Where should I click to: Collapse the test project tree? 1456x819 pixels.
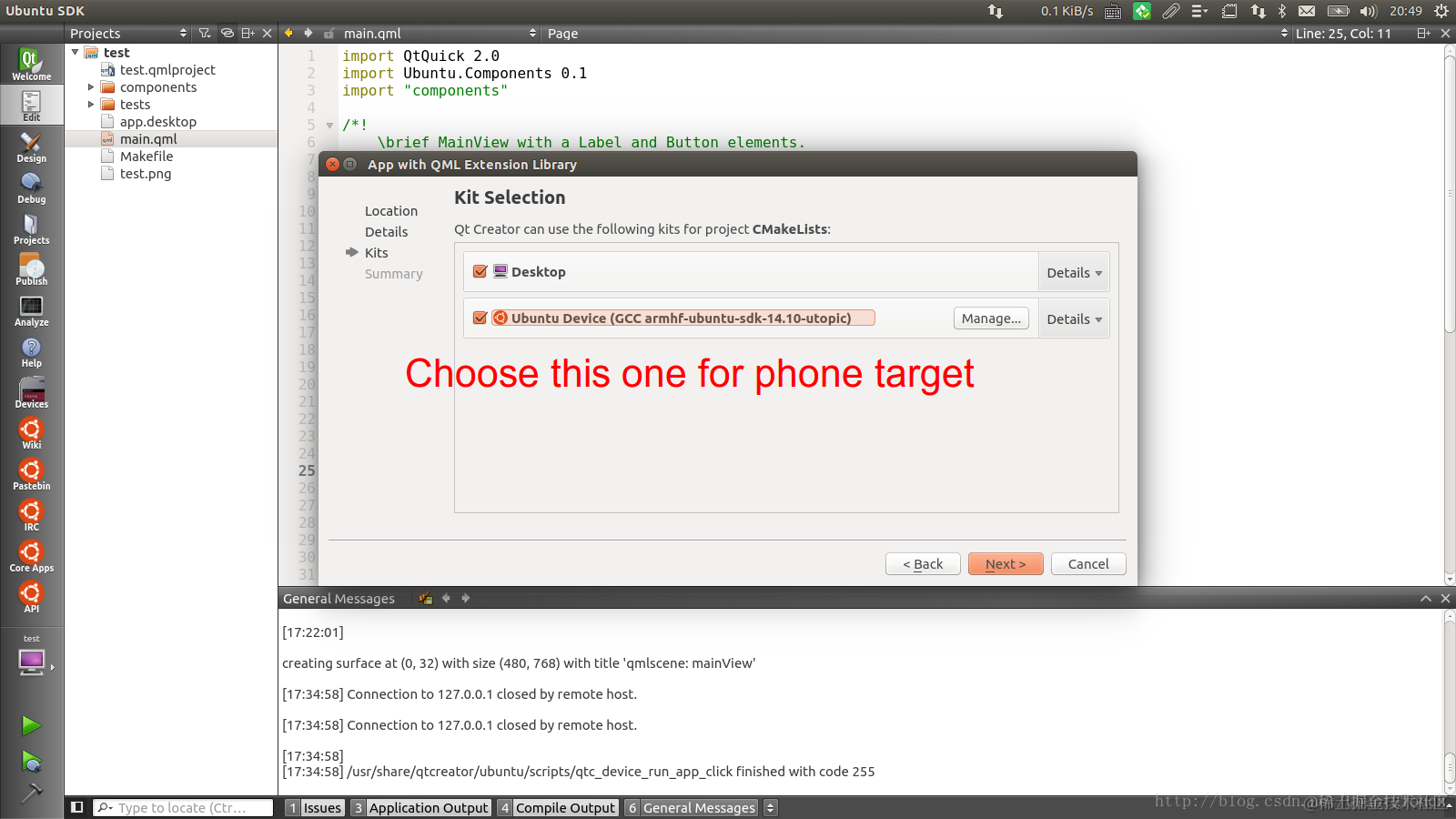76,53
